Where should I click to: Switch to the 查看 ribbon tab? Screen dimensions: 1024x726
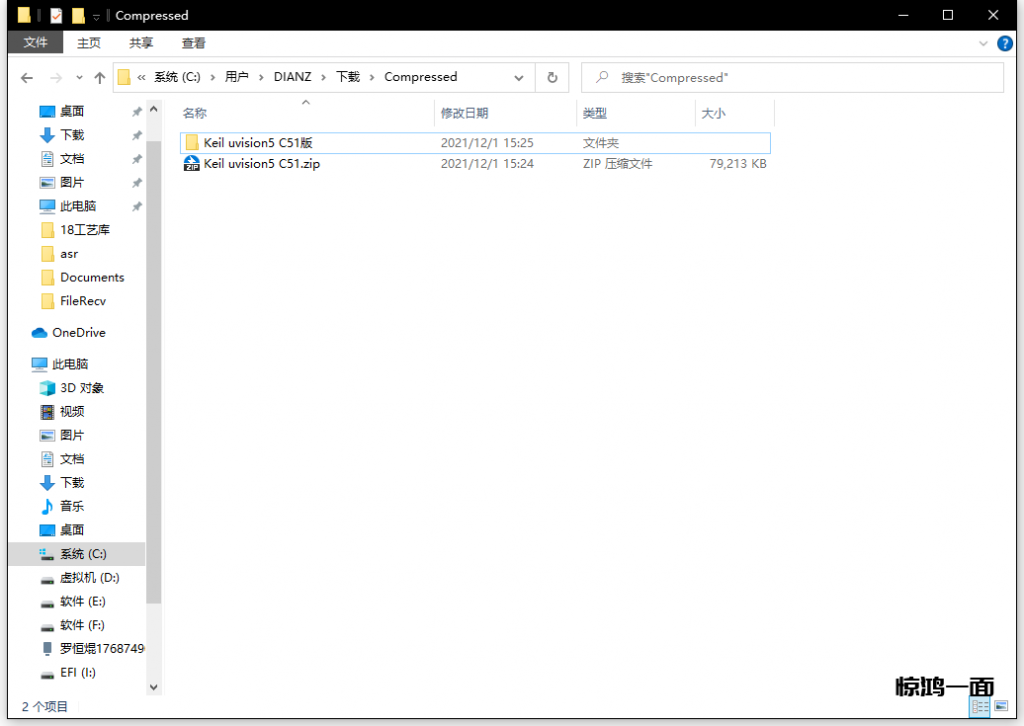coord(193,43)
